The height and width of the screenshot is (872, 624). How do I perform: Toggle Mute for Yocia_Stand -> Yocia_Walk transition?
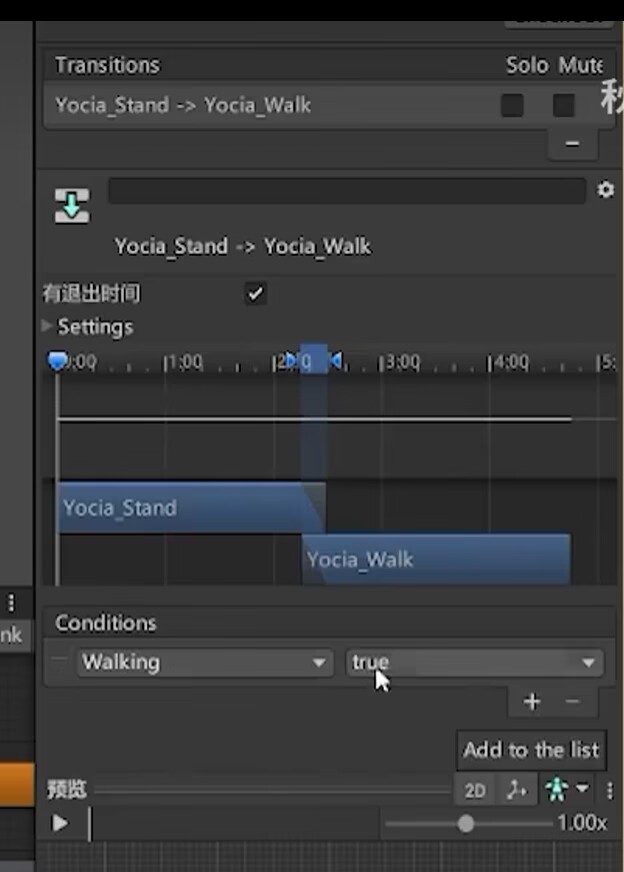coord(564,105)
